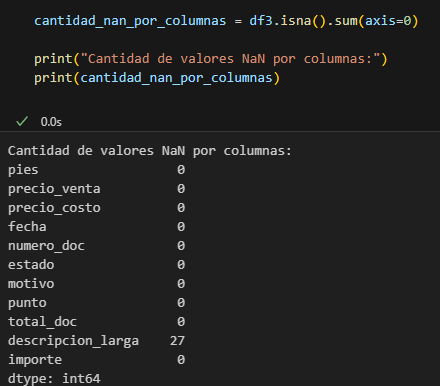Click the descripcion_larga label in output
This screenshot has height=386, width=440.
[x=73, y=341]
